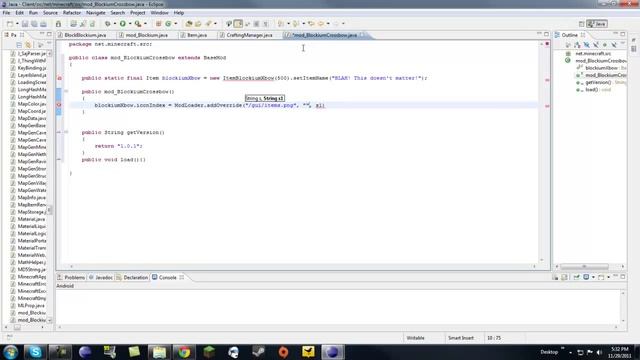
Task: Click the External Tools run icon
Action: 138,24
